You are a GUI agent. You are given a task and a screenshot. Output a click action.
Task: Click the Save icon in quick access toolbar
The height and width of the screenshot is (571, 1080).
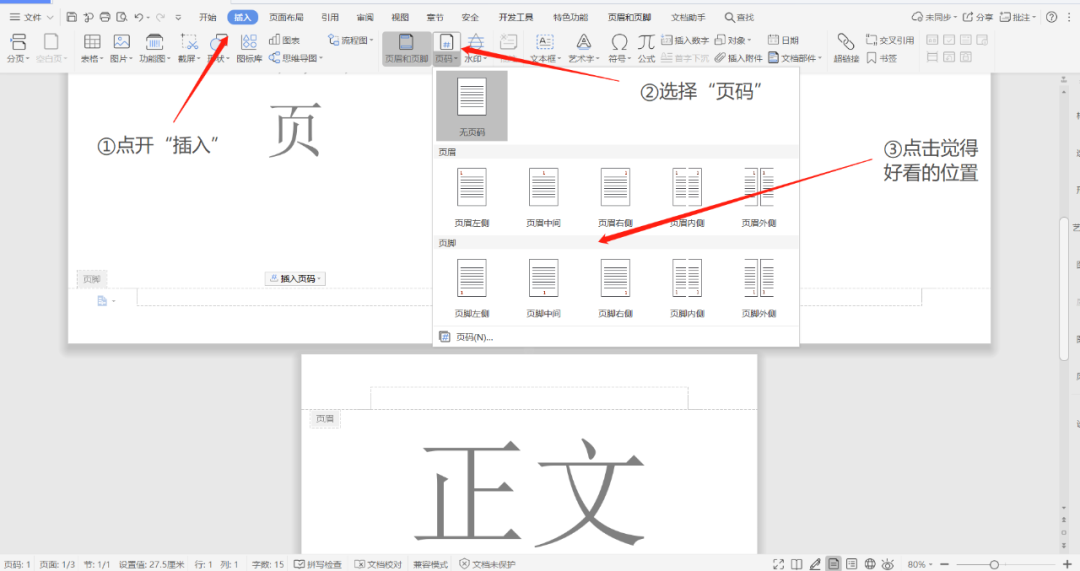[72, 17]
